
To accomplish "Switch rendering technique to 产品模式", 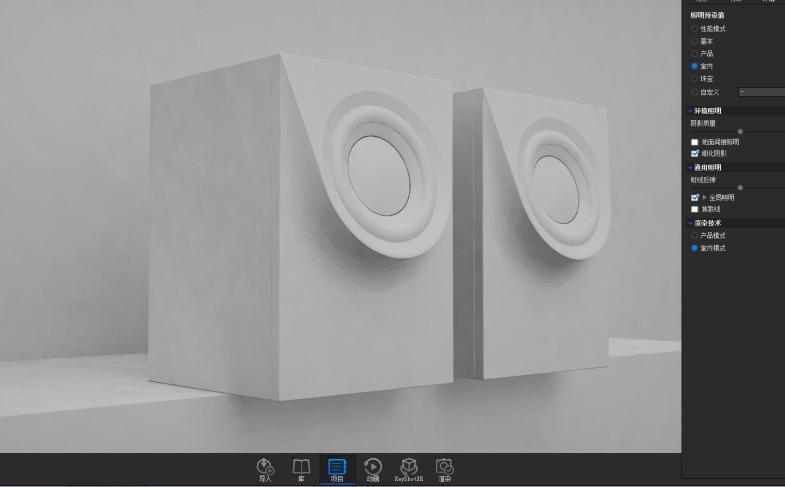I will (x=694, y=235).
